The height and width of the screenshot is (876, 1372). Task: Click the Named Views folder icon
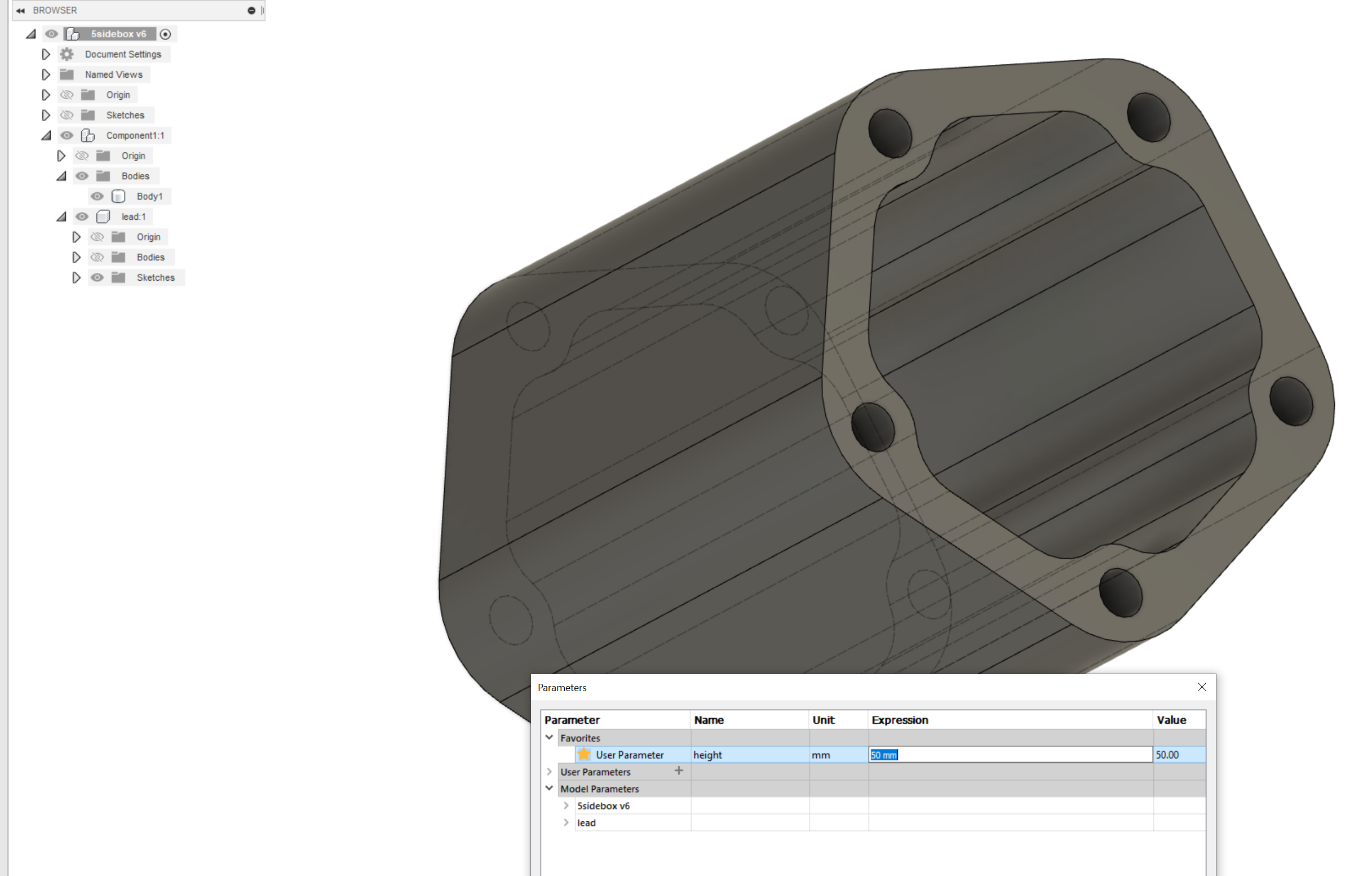[x=67, y=74]
